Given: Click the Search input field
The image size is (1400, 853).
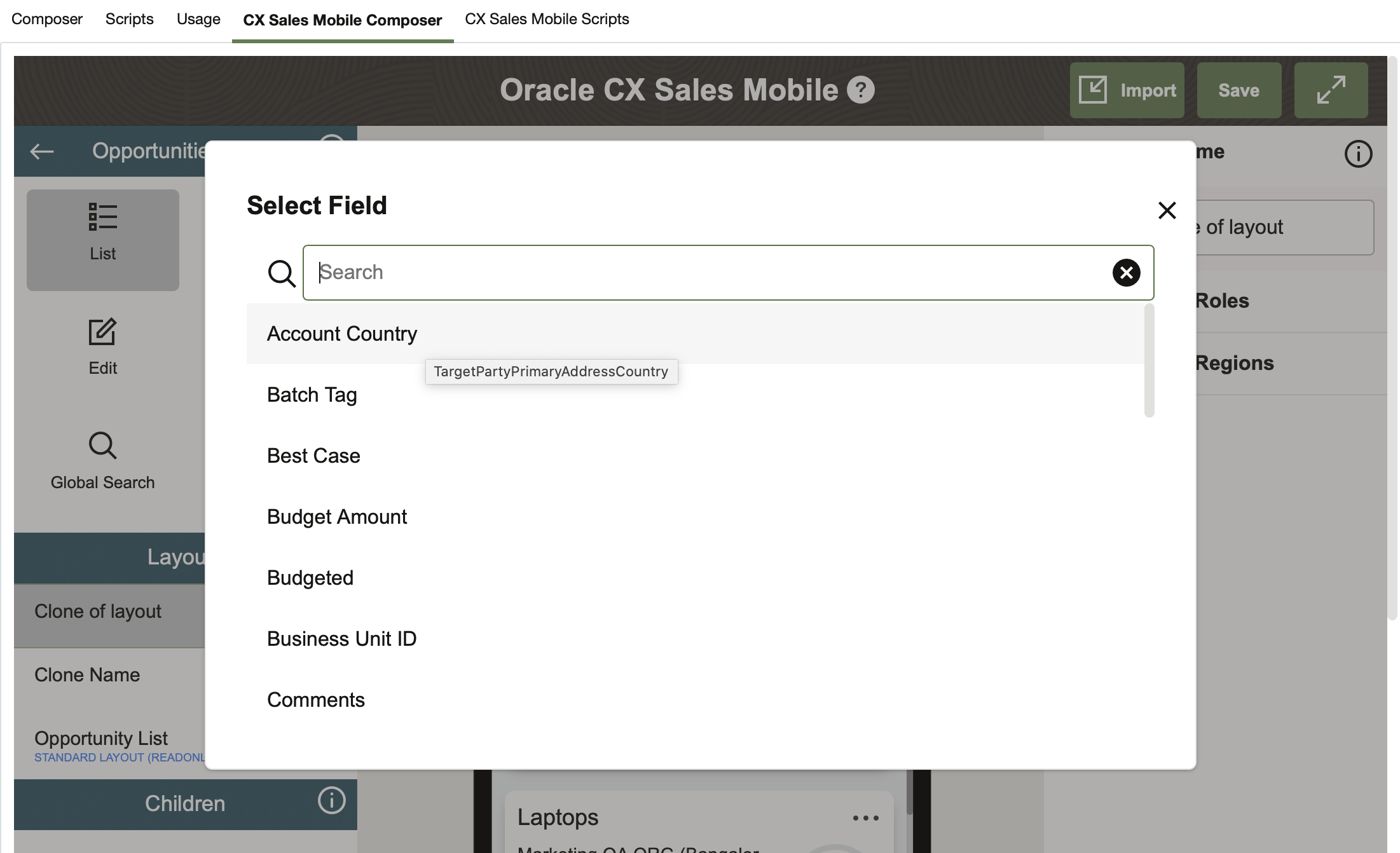Looking at the screenshot, I should coord(712,273).
